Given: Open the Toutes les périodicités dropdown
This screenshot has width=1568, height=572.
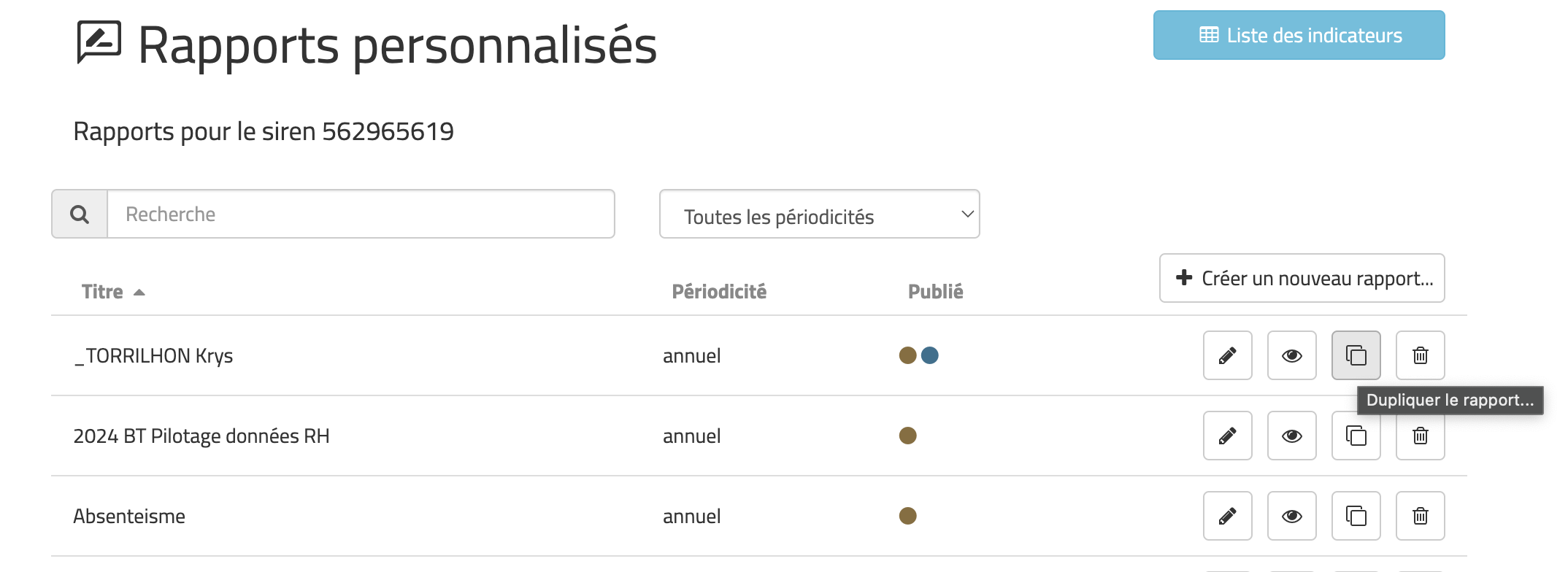Looking at the screenshot, I should (x=819, y=214).
